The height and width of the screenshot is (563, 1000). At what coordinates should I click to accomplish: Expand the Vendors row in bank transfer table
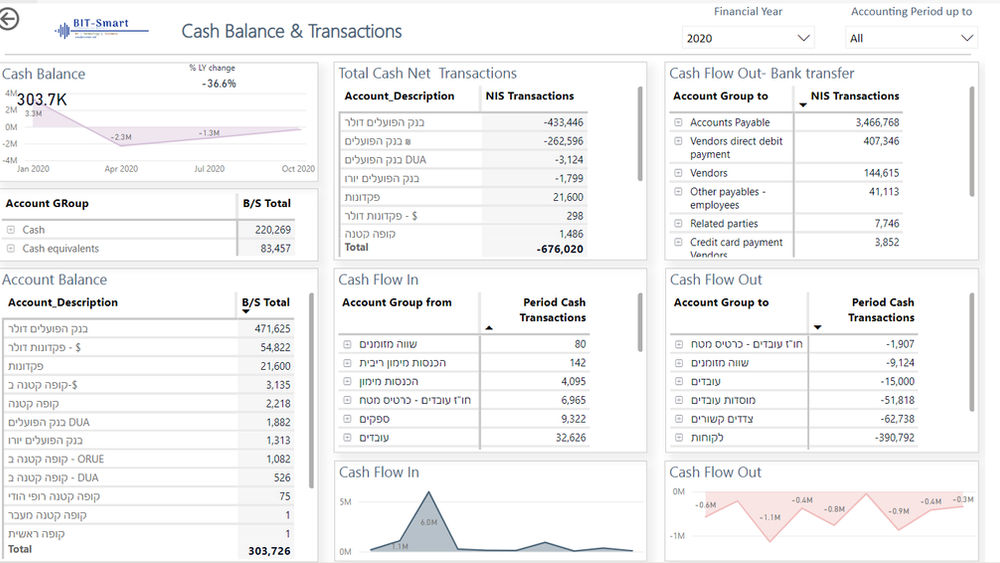tap(679, 173)
